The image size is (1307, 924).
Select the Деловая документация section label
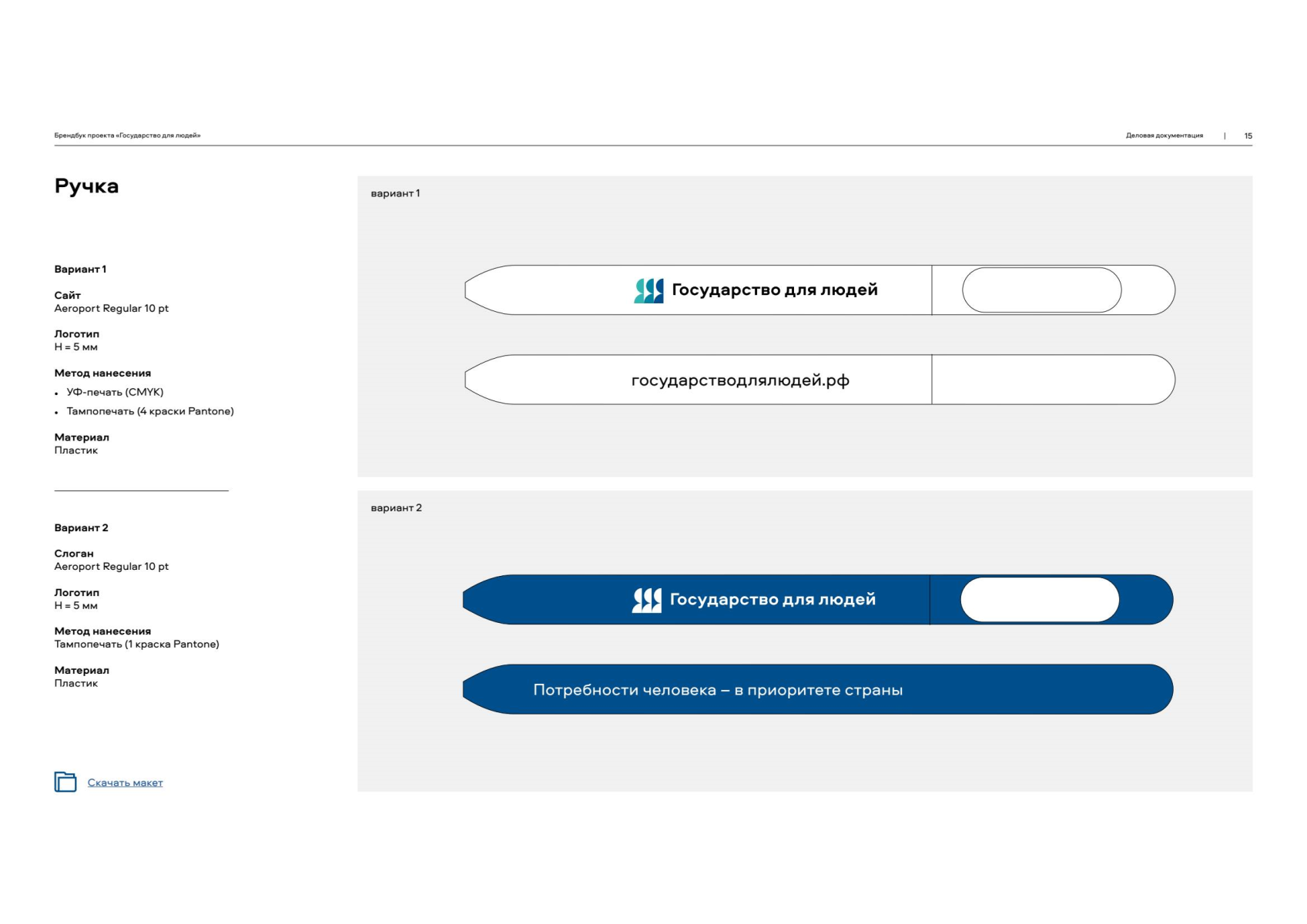pyautogui.click(x=1164, y=136)
